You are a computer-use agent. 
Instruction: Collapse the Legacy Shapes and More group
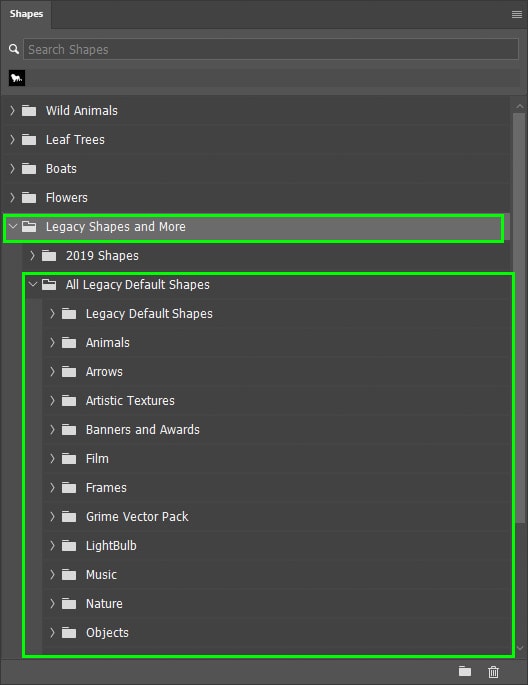click(x=13, y=226)
